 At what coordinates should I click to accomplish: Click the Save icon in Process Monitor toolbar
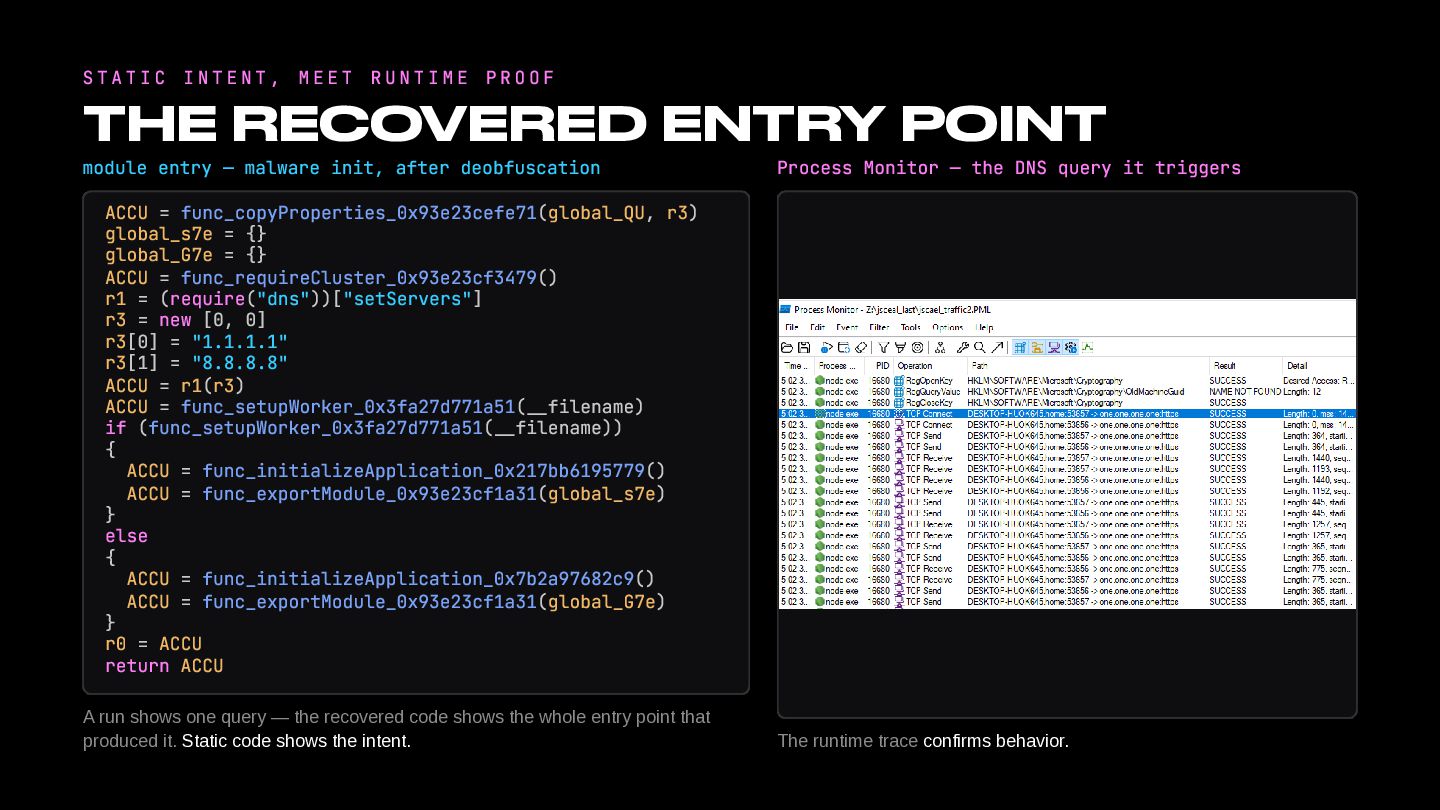803,347
